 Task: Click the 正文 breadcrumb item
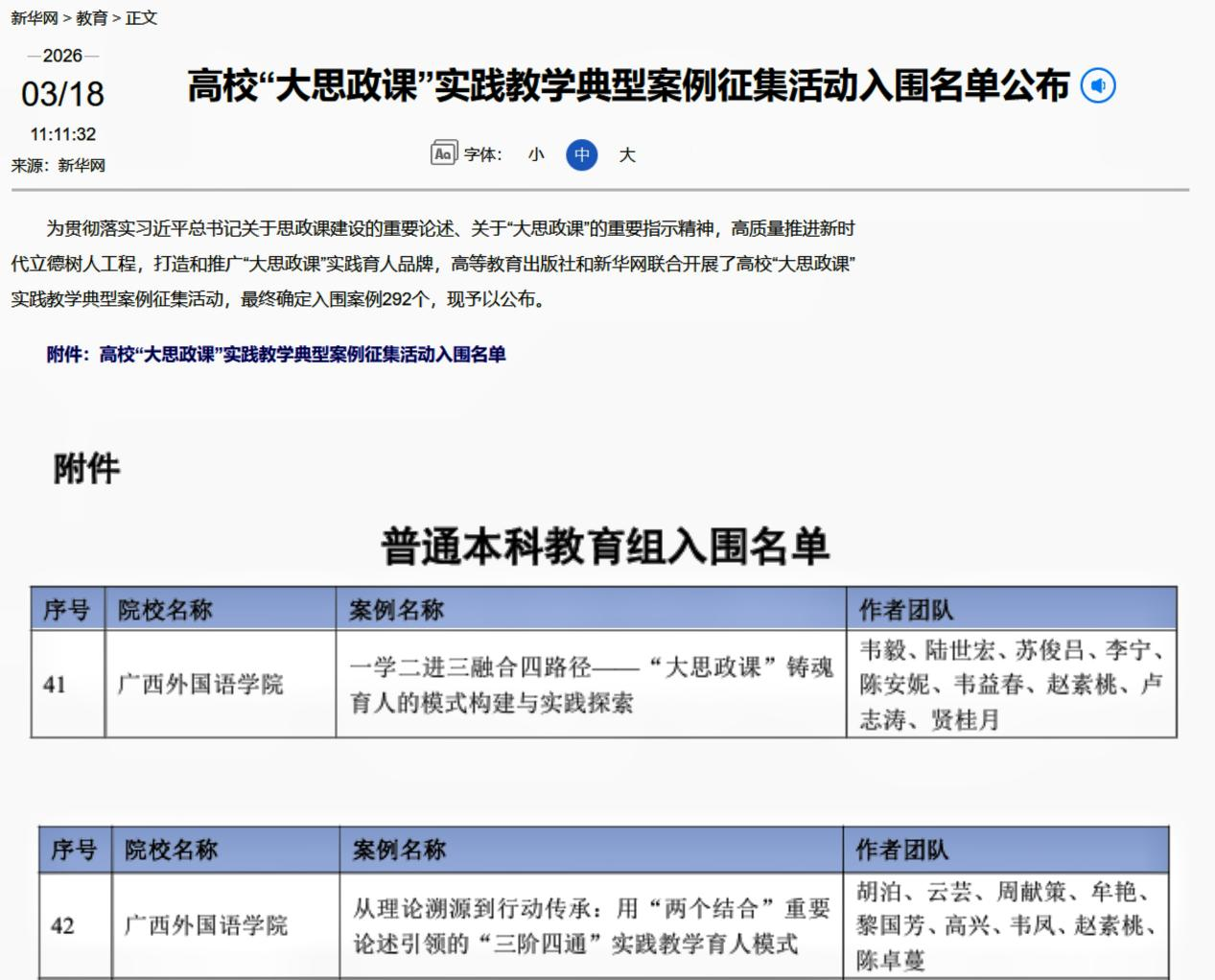141,18
